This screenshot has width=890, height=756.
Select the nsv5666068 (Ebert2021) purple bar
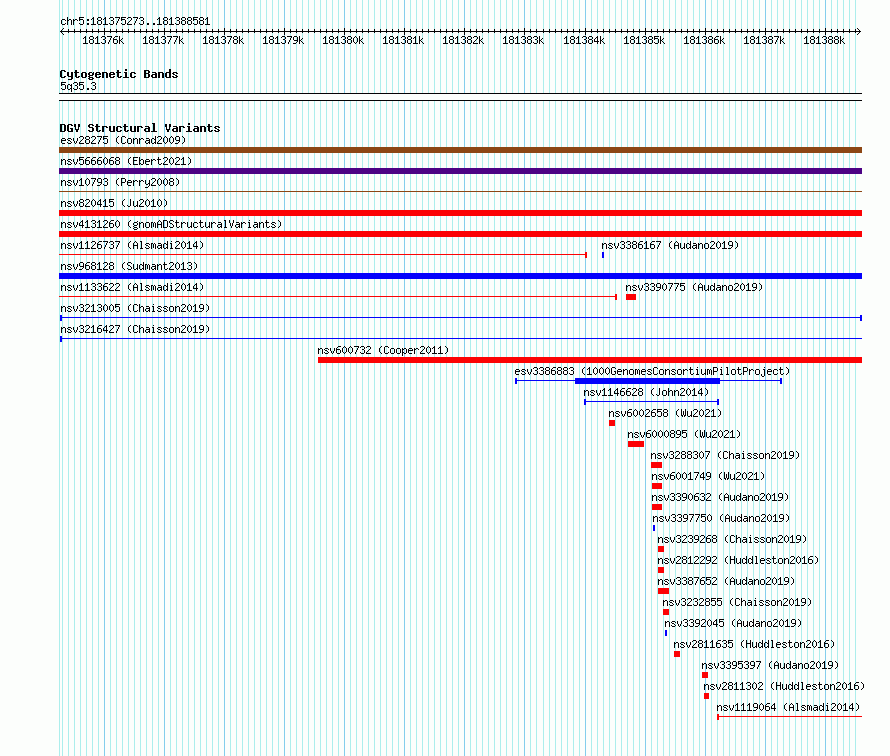pos(460,171)
